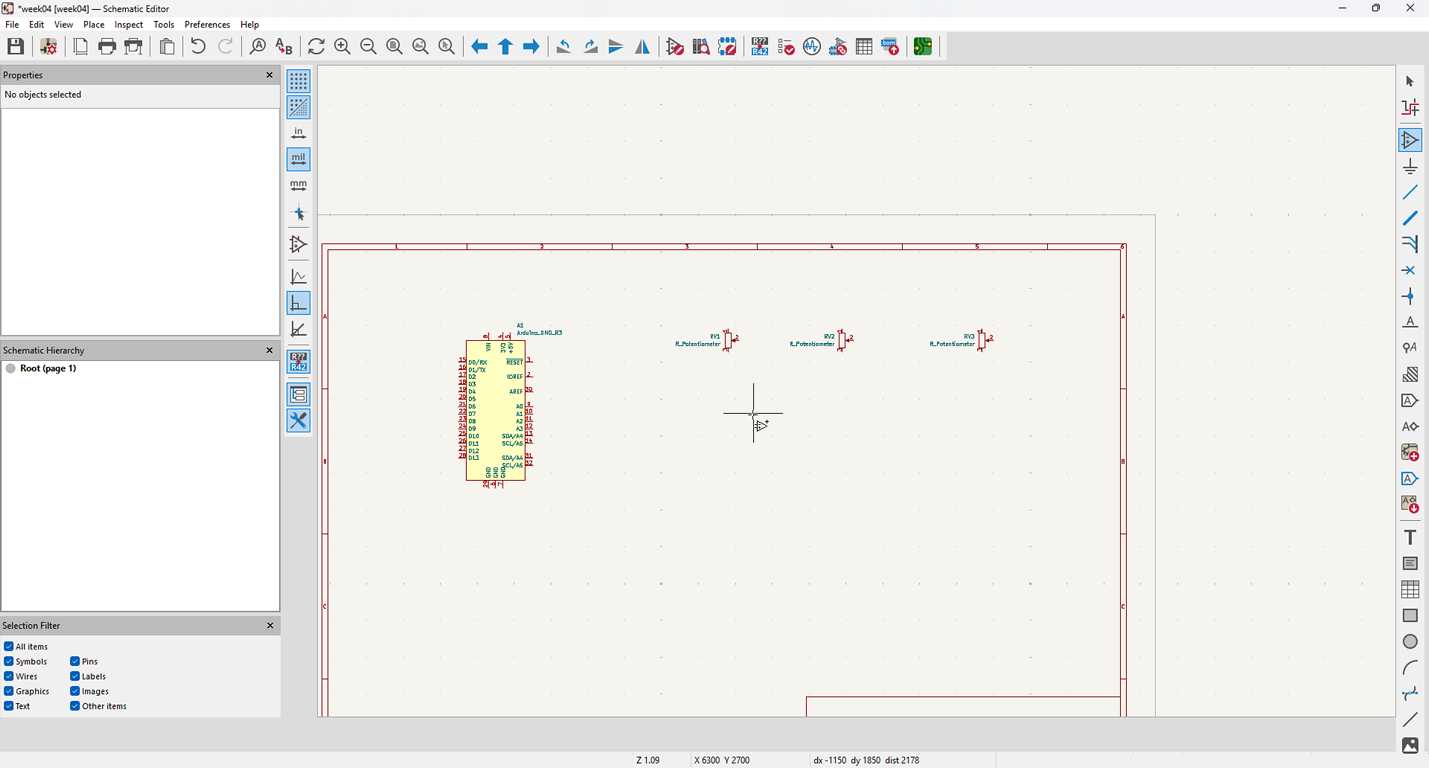Rotate selection counterclockwise

click(x=564, y=46)
